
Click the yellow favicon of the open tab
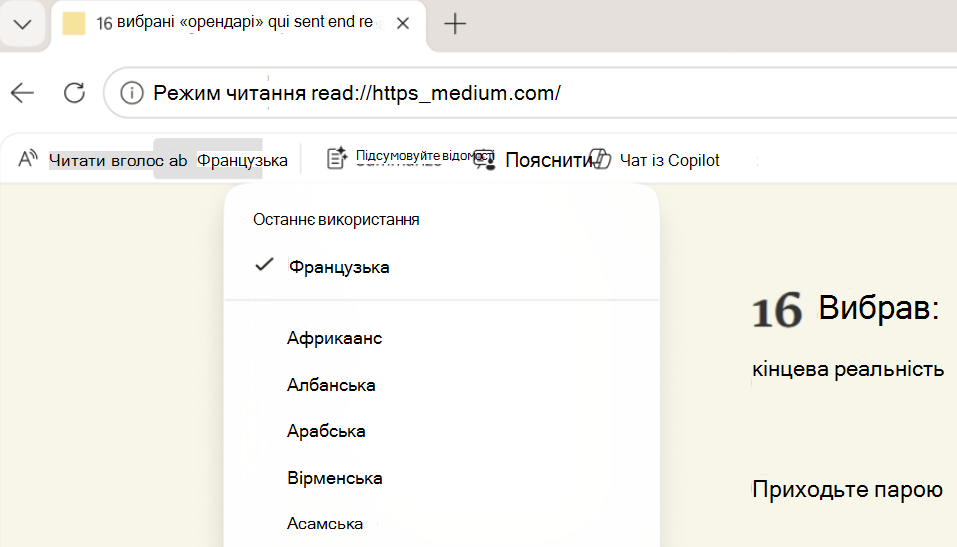pyautogui.click(x=74, y=23)
